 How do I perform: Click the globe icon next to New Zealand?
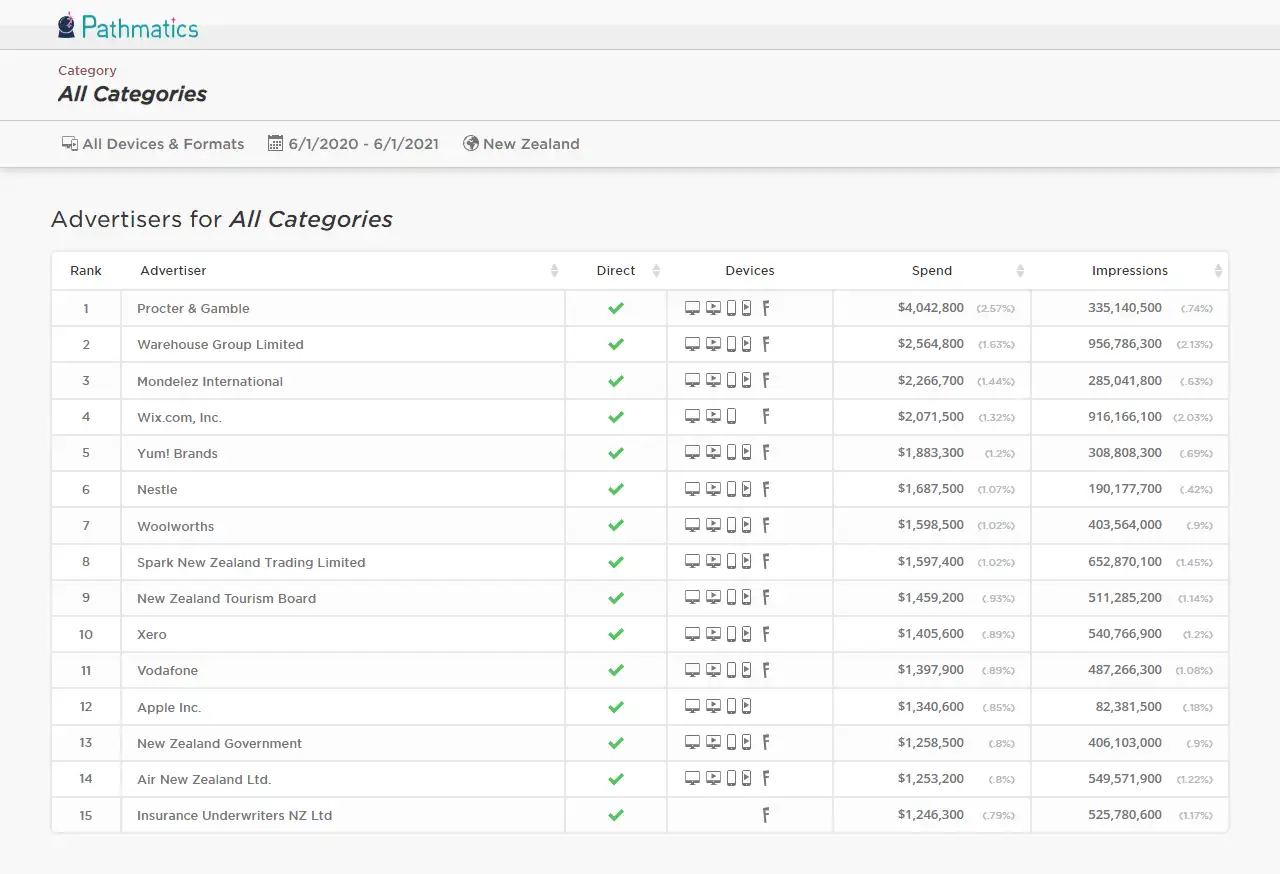(471, 143)
